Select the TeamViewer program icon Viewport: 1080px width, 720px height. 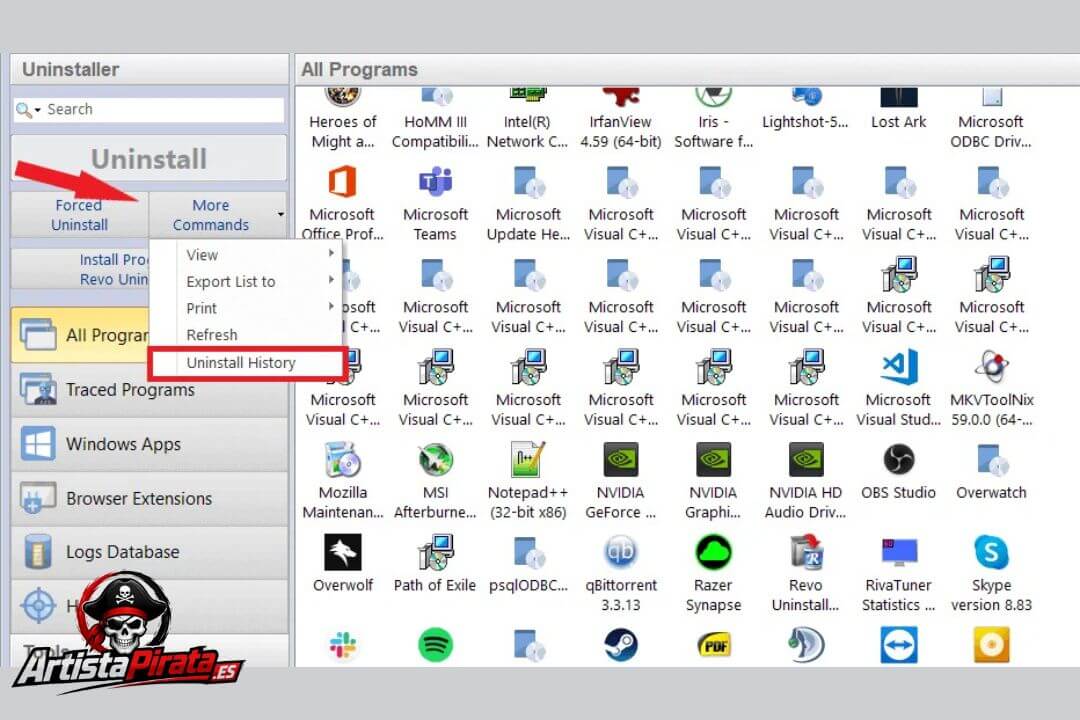point(899,646)
